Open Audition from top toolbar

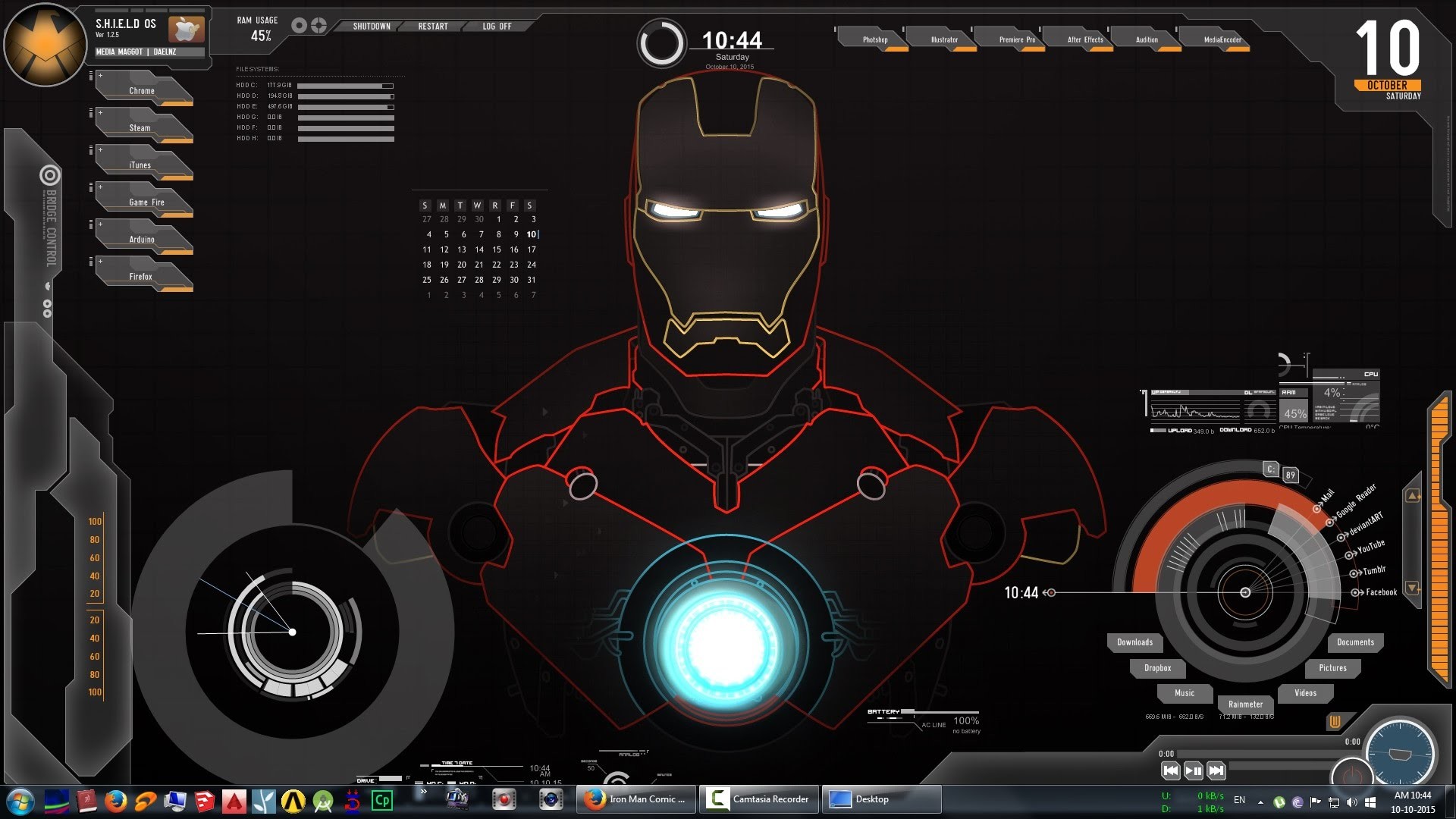(1146, 39)
